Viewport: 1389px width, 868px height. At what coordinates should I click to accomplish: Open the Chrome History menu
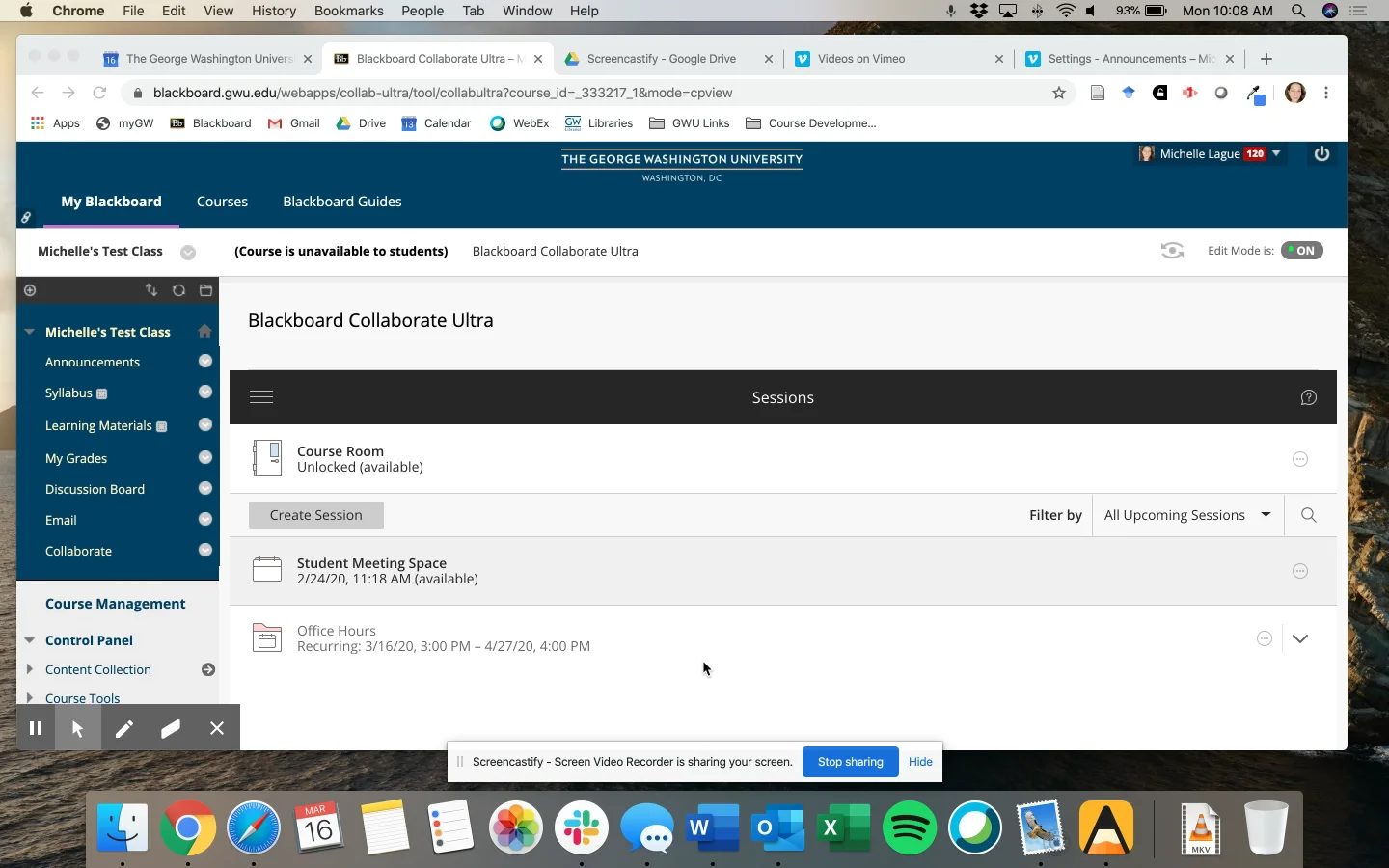(274, 11)
